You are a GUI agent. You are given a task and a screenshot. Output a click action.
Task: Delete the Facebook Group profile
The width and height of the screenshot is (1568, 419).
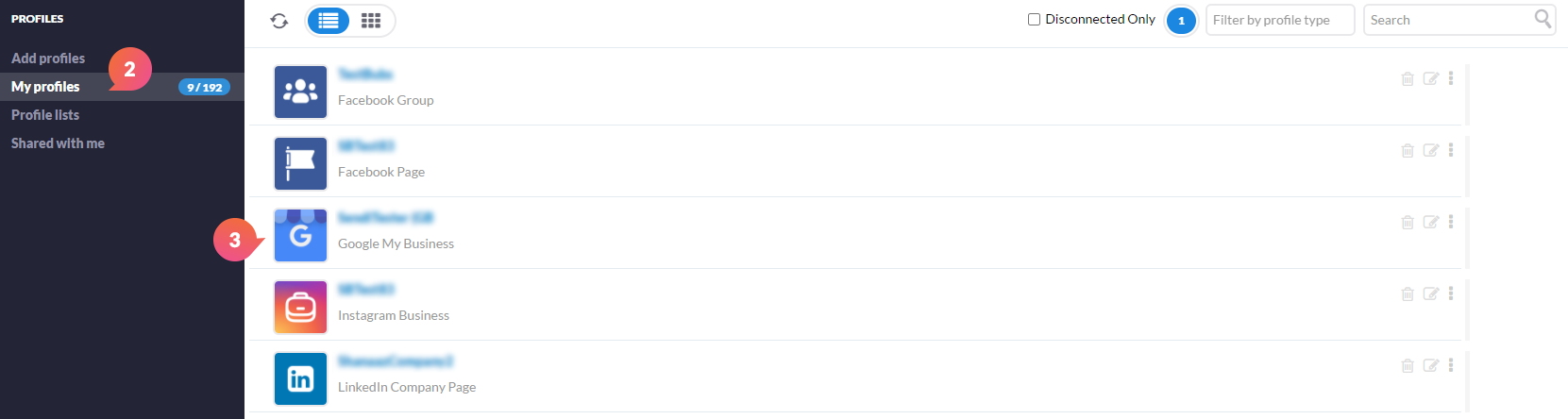(x=1408, y=79)
